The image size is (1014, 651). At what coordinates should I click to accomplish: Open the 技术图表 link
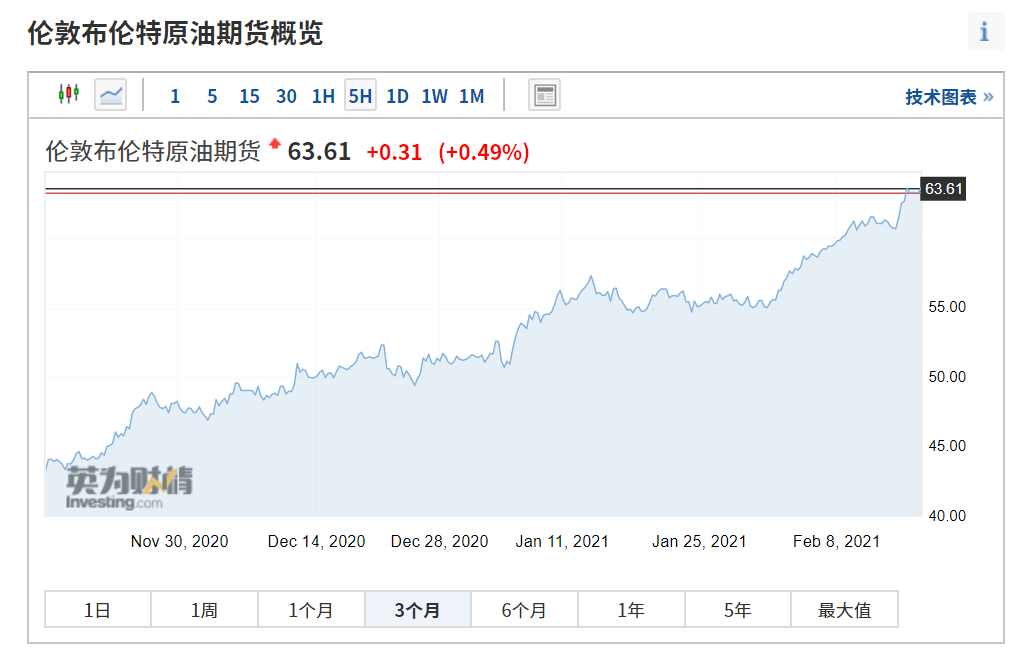point(948,97)
